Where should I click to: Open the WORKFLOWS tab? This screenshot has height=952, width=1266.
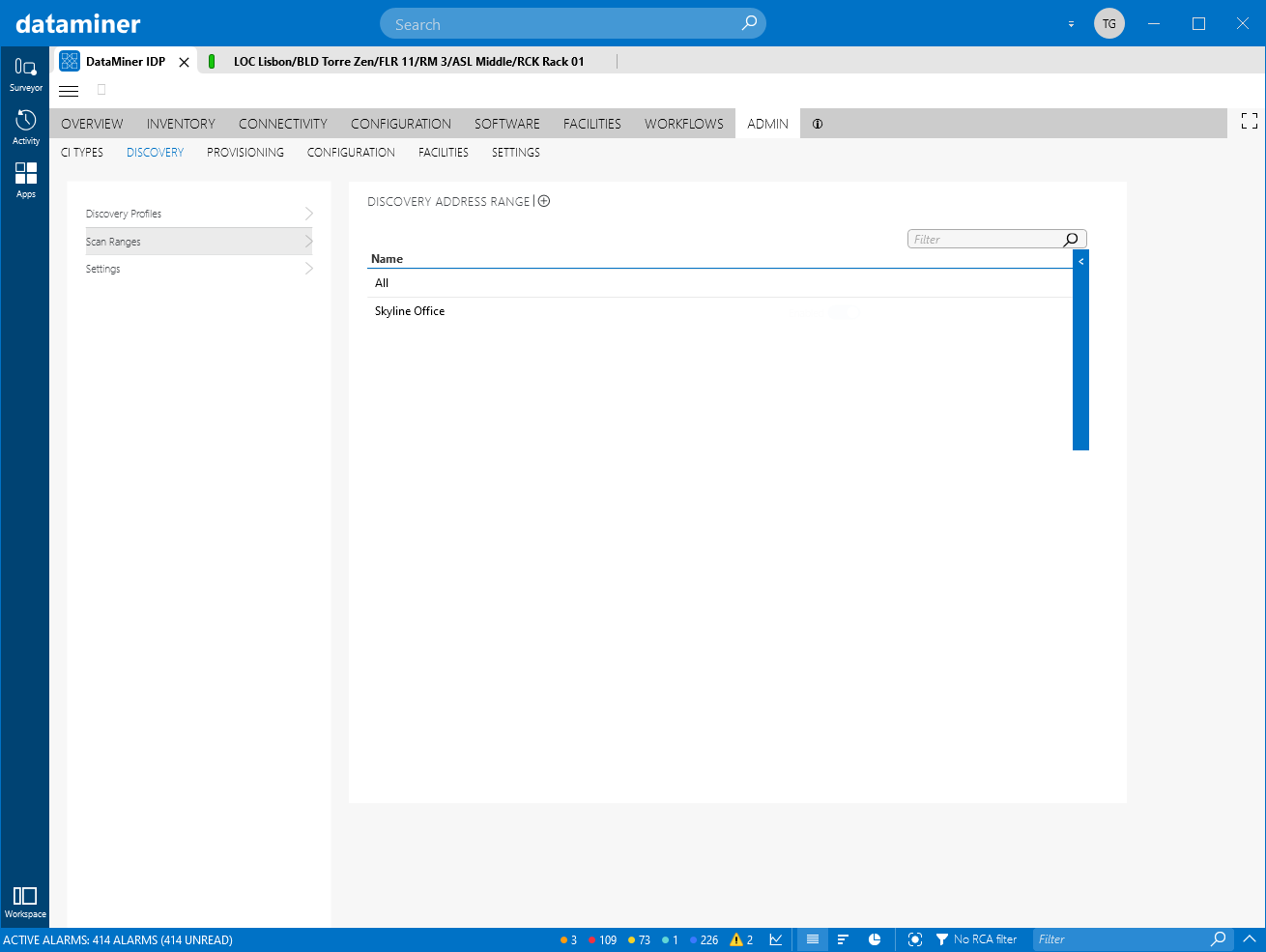(684, 124)
